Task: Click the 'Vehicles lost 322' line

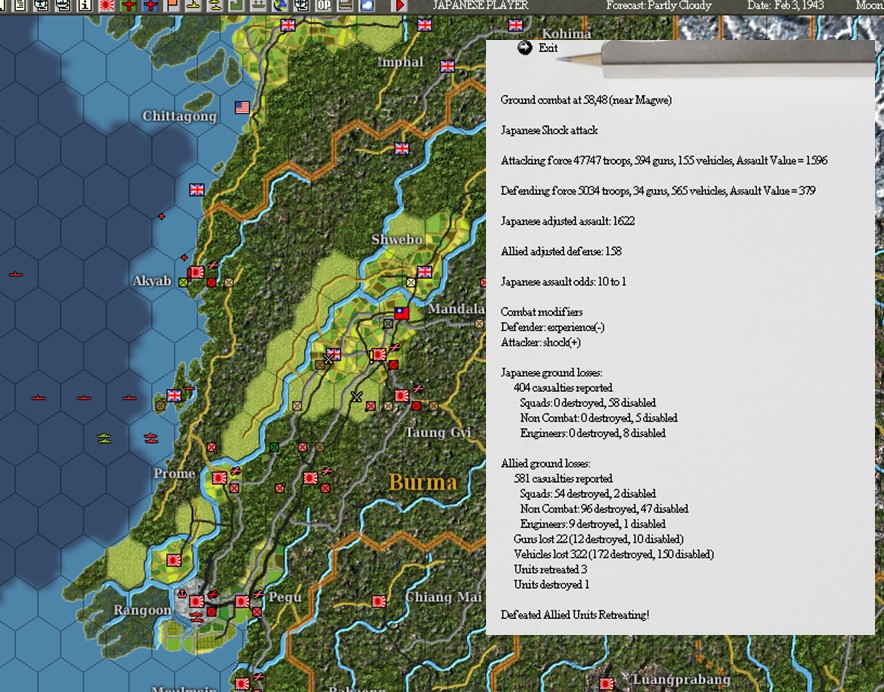Action: (613, 554)
